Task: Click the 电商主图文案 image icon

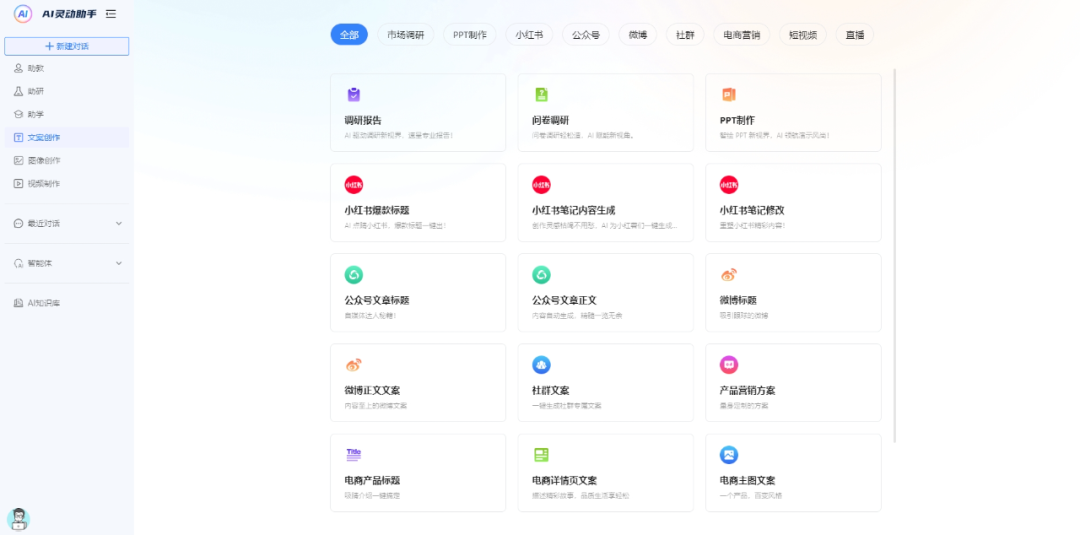Action: click(x=729, y=455)
